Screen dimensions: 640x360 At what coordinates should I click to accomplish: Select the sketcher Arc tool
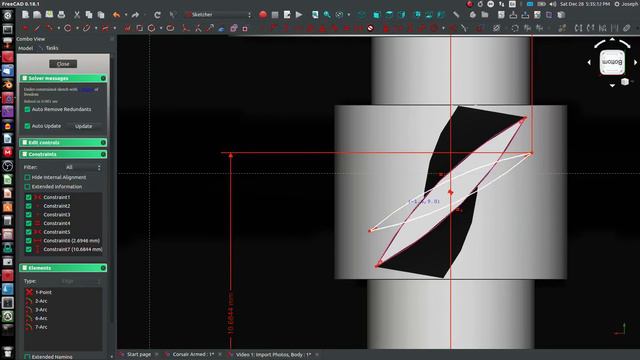[x=49, y=28]
